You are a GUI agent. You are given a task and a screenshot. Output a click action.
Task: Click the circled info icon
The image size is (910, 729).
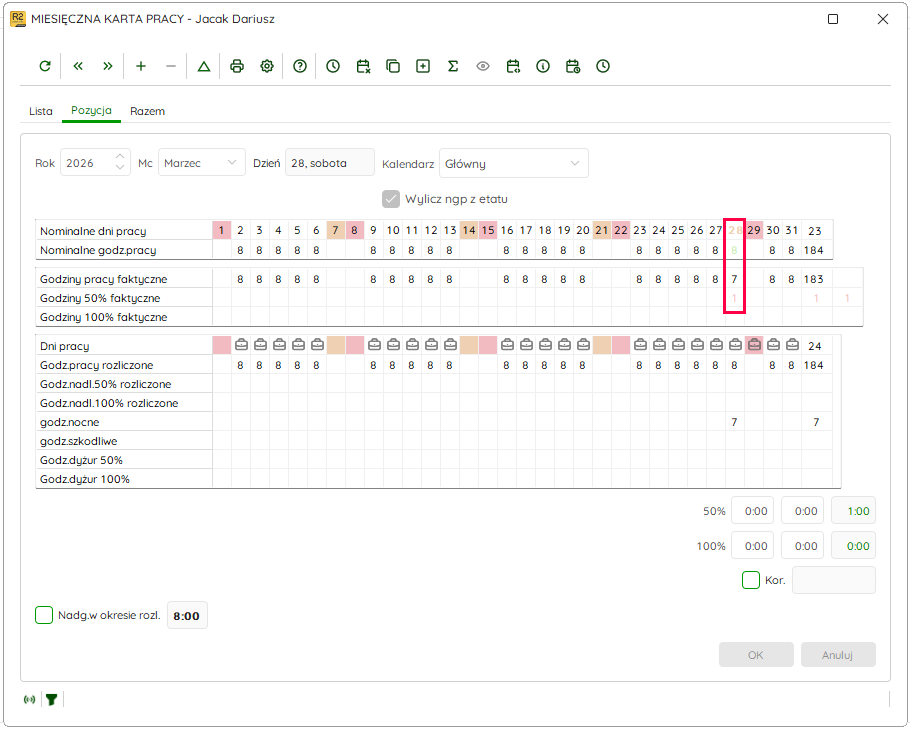pyautogui.click(x=543, y=66)
